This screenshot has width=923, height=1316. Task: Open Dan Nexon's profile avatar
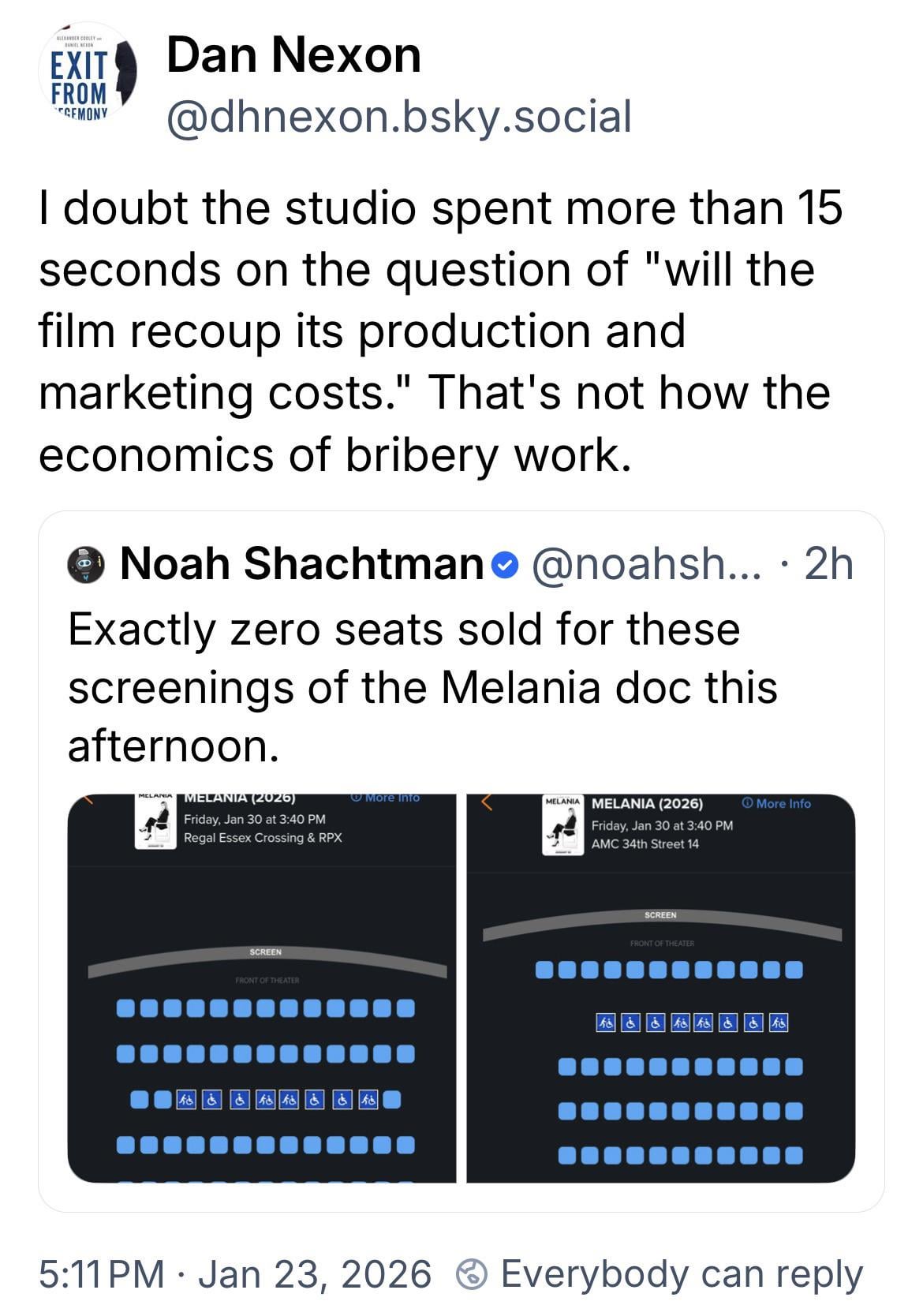pyautogui.click(x=88, y=77)
